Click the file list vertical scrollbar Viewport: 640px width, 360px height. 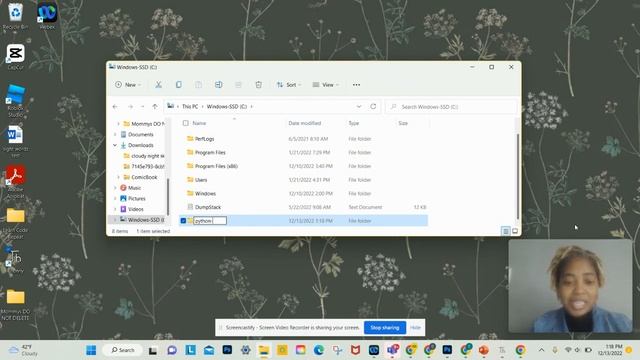518,176
